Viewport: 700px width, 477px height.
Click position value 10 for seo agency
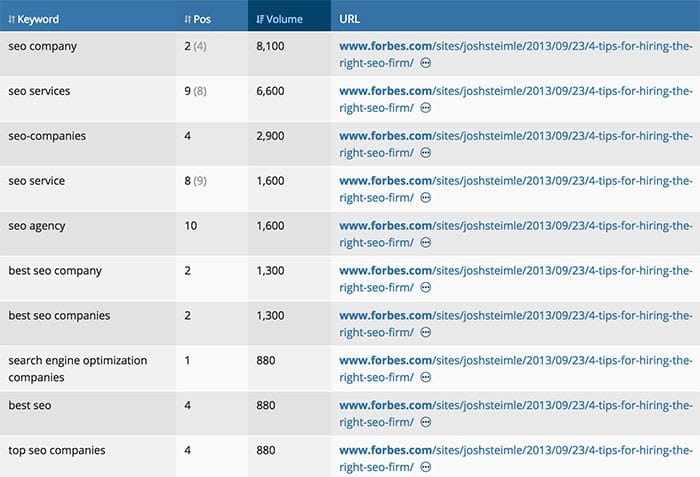pyautogui.click(x=191, y=226)
